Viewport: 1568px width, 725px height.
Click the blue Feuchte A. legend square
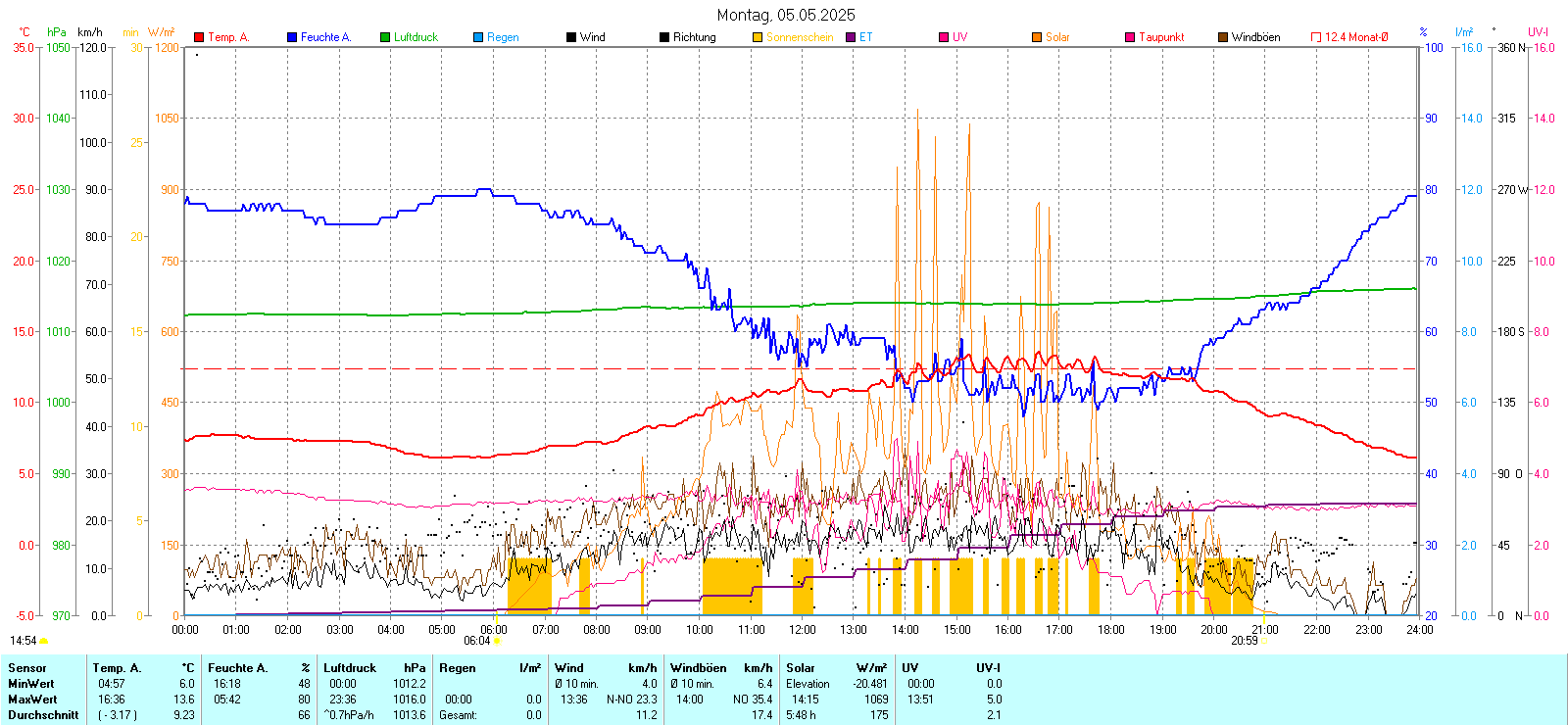click(x=292, y=37)
